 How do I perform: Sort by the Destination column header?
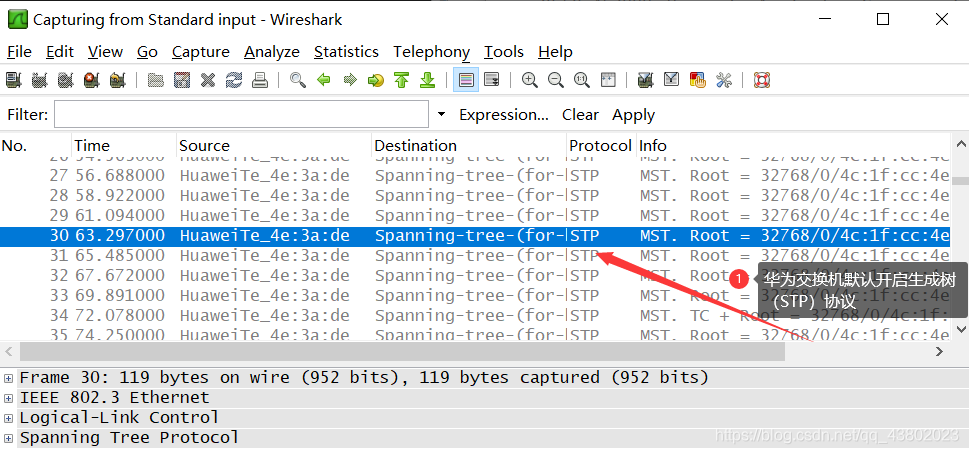point(469,146)
